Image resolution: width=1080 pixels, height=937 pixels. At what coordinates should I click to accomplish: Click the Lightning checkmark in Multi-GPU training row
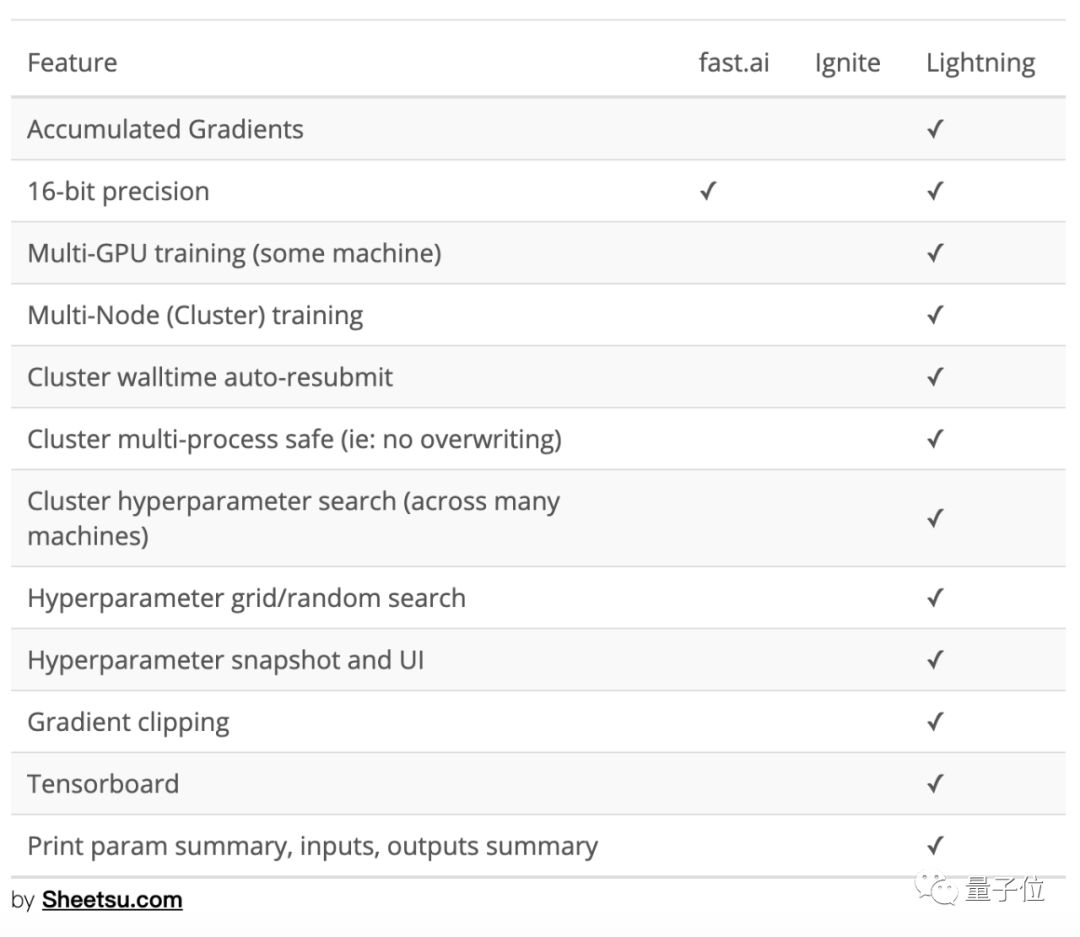935,253
